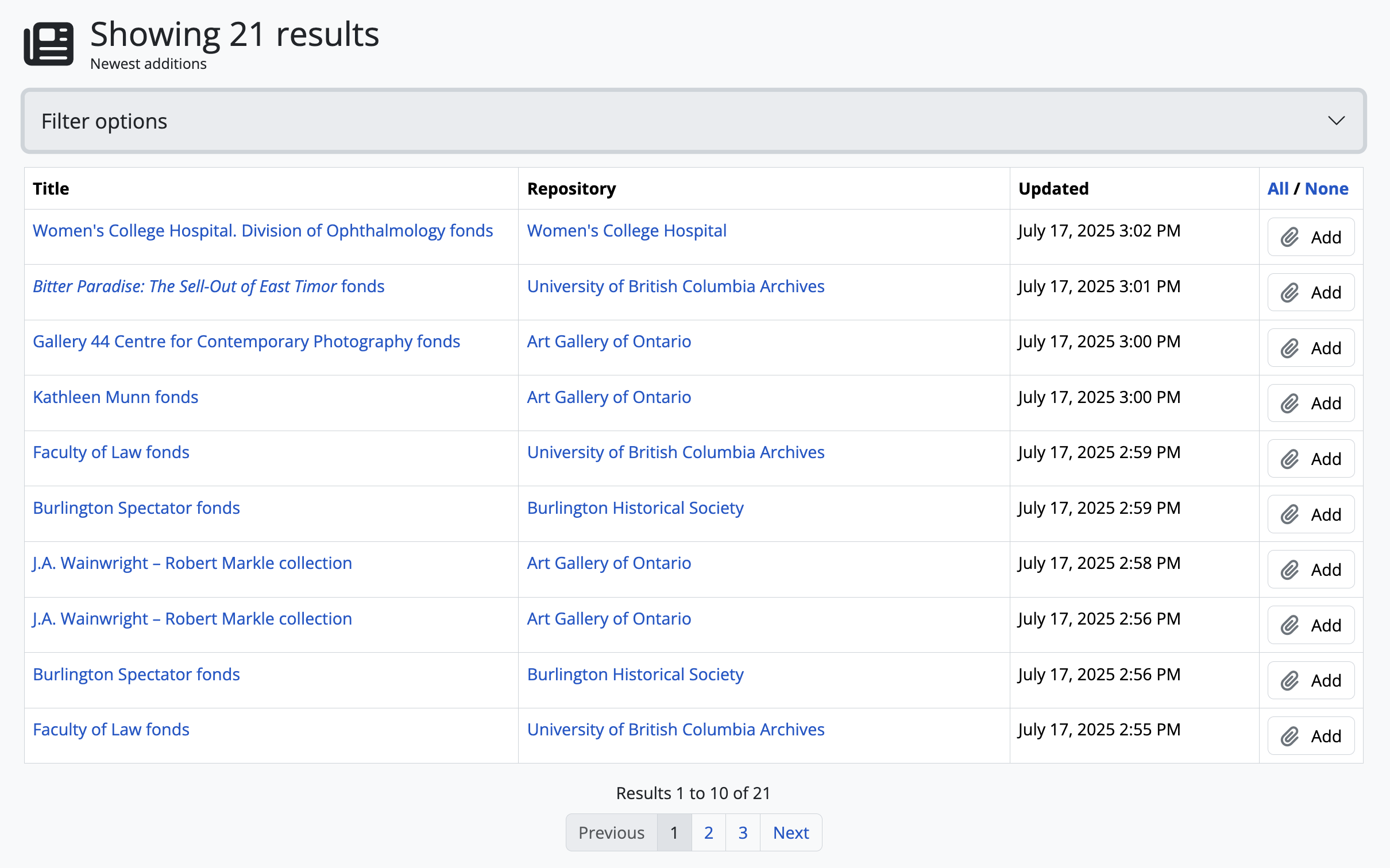Add Kathleen Munn fonds to clipboard

point(1310,404)
